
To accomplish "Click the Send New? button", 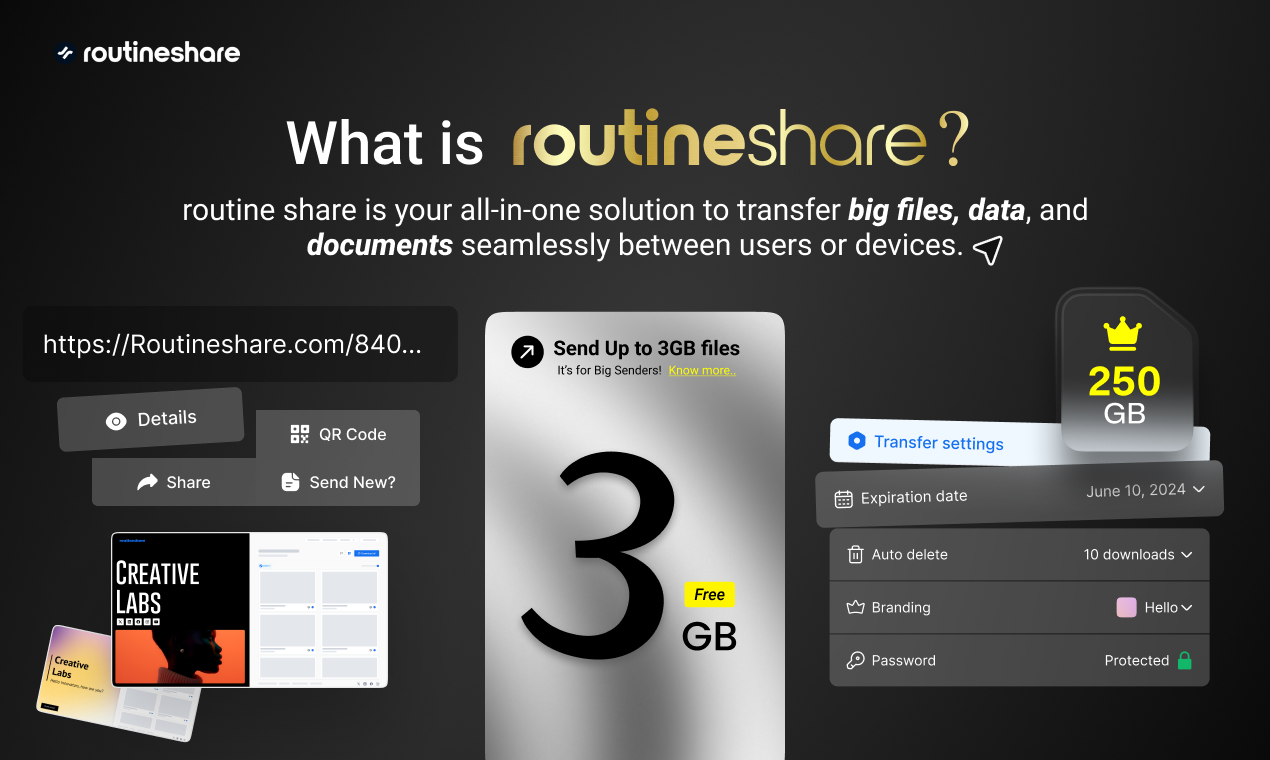I will click(338, 482).
